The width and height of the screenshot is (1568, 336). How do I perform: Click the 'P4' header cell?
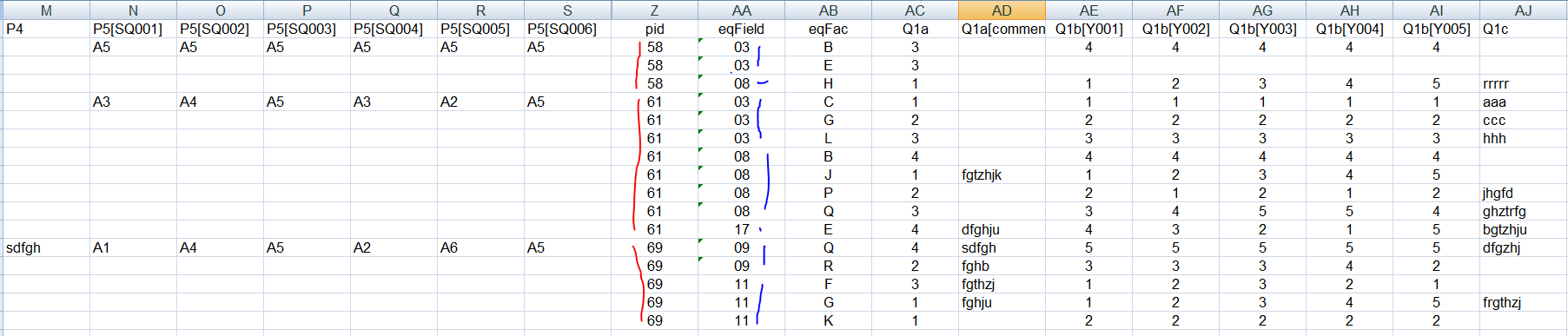click(46, 29)
